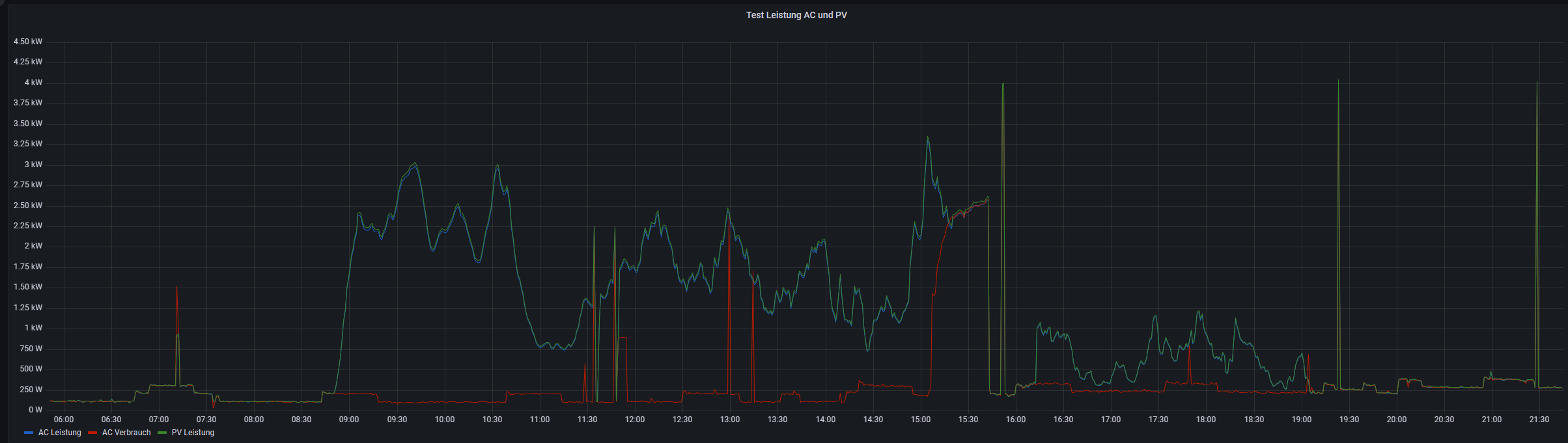Click the 21:30 time axis label
This screenshot has width=1568, height=443.
pos(1539,420)
